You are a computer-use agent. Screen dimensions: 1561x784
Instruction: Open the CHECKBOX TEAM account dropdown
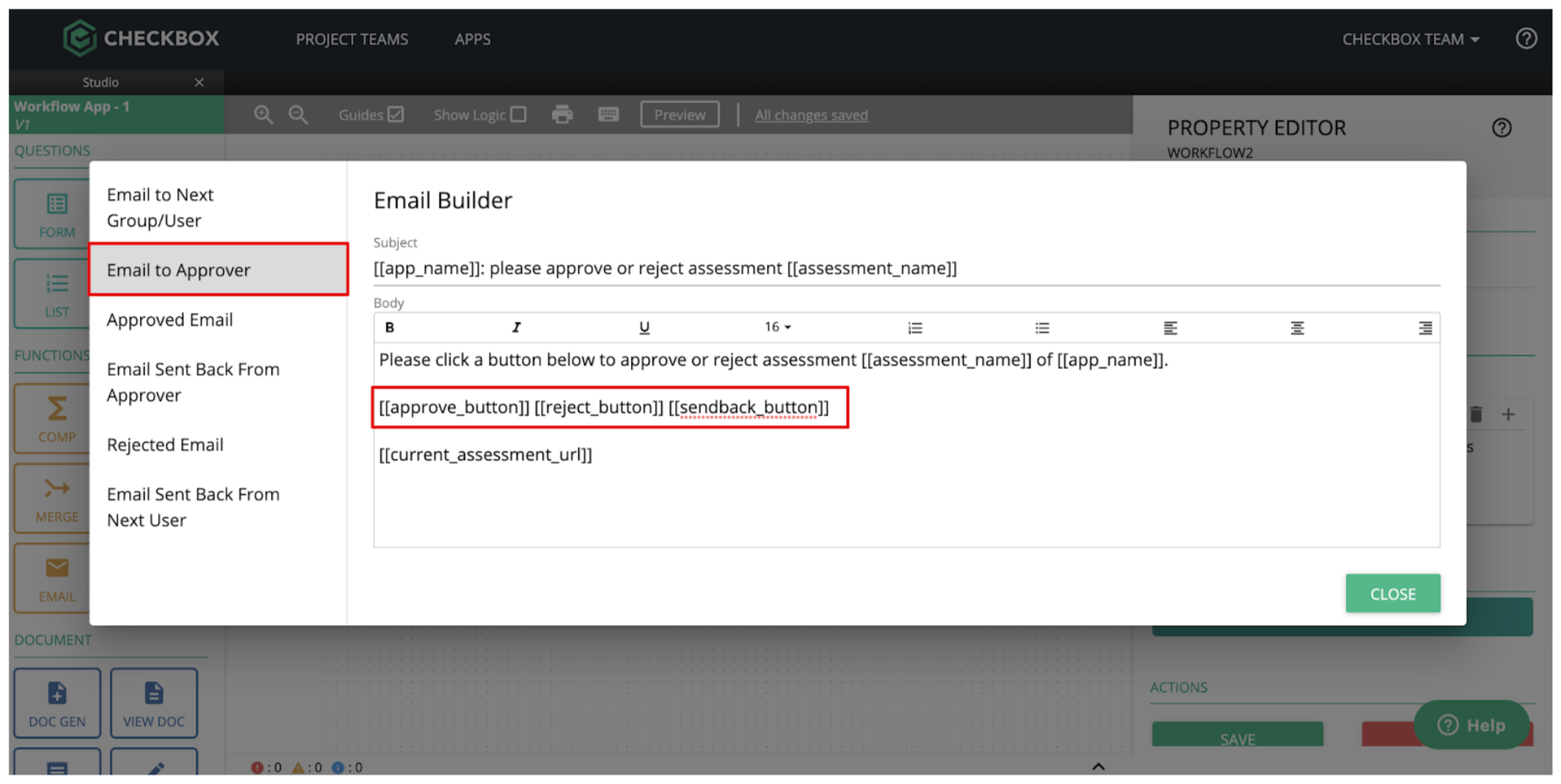coord(1411,39)
